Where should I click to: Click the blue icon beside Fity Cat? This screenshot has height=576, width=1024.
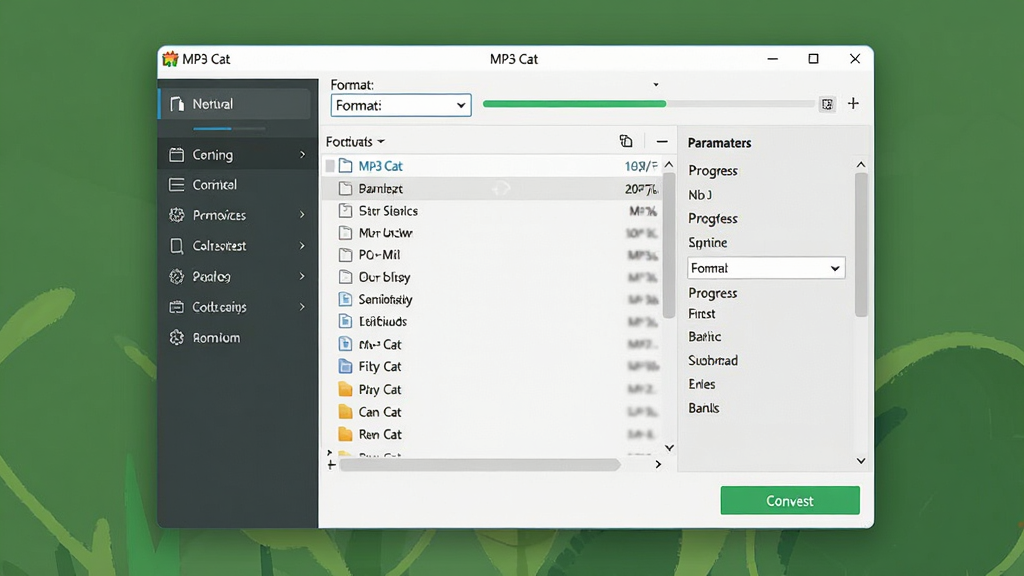click(x=345, y=366)
